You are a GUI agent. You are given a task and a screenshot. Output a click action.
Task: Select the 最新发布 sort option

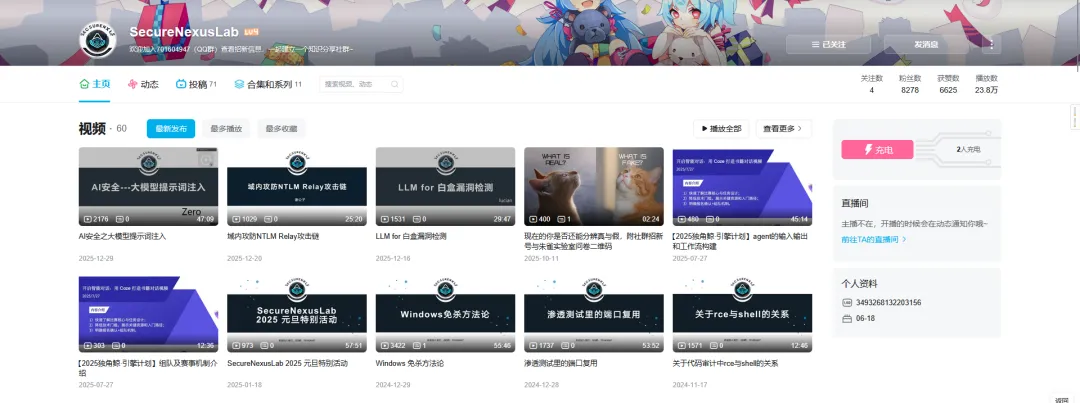(x=171, y=128)
